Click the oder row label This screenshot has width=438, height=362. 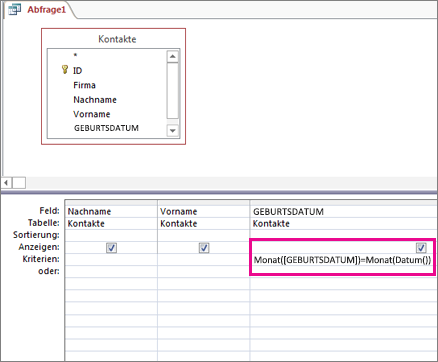pos(49,271)
